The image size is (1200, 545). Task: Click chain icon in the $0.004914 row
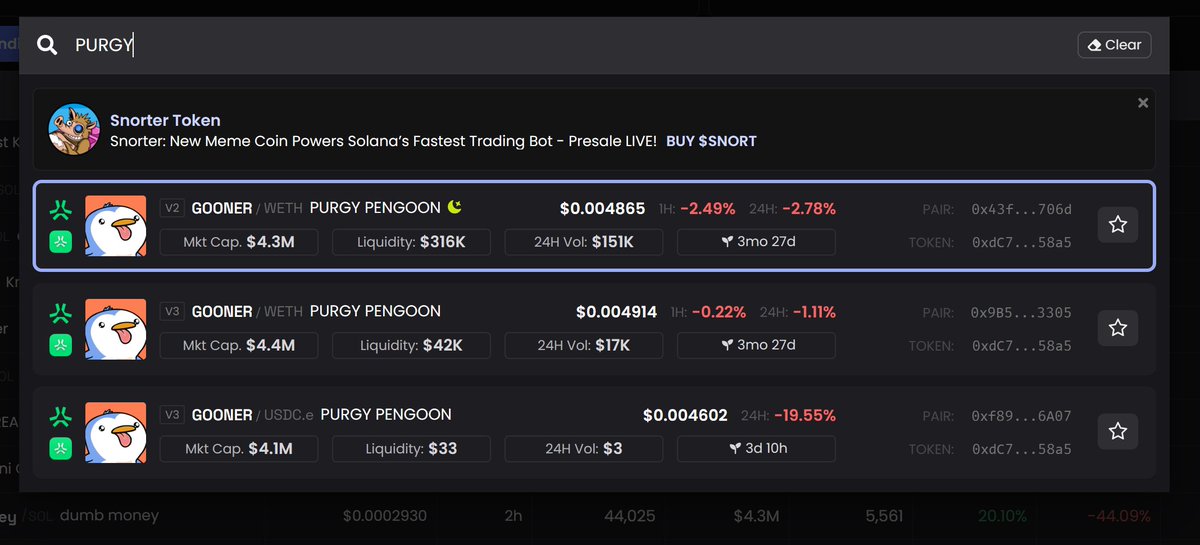click(x=61, y=312)
